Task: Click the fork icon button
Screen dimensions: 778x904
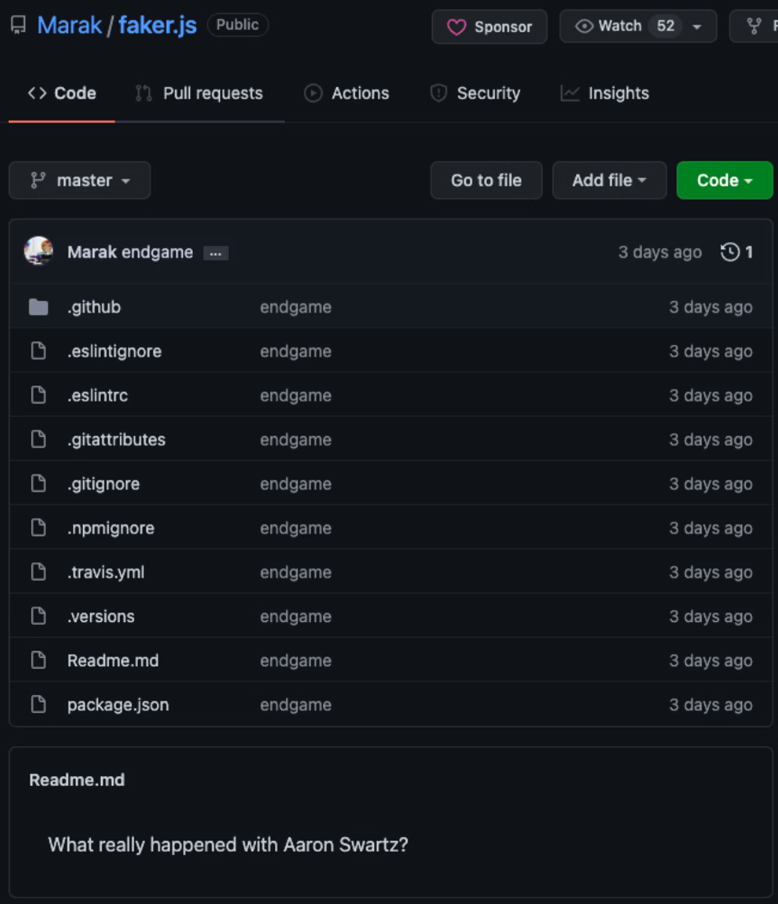Action: pos(754,26)
